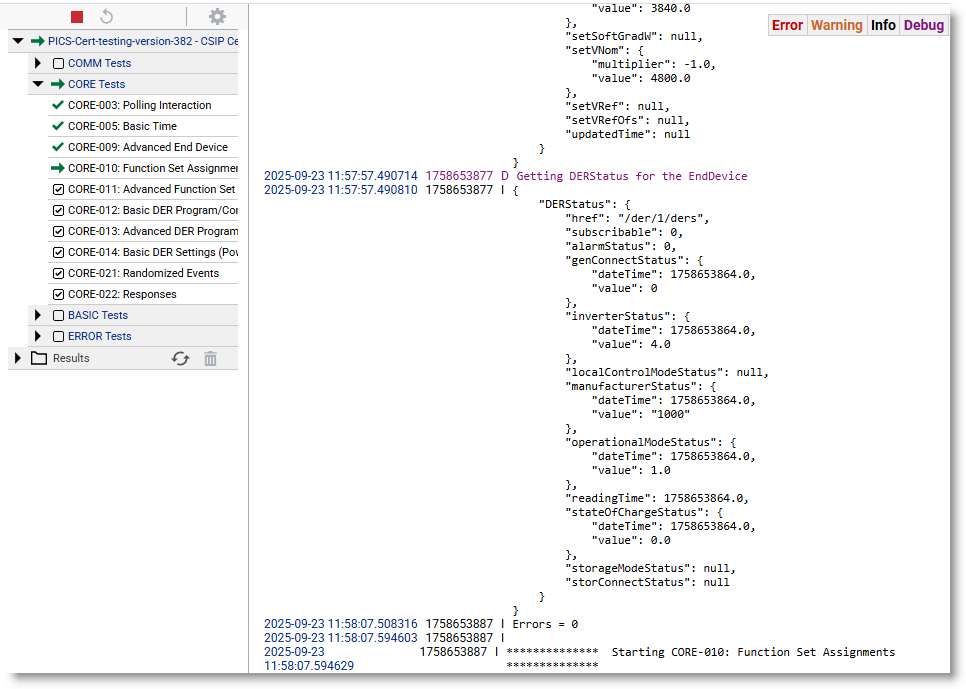Image resolution: width=966 pixels, height=689 pixels.
Task: Click the refresh icon in the Results row
Action: tap(180, 358)
